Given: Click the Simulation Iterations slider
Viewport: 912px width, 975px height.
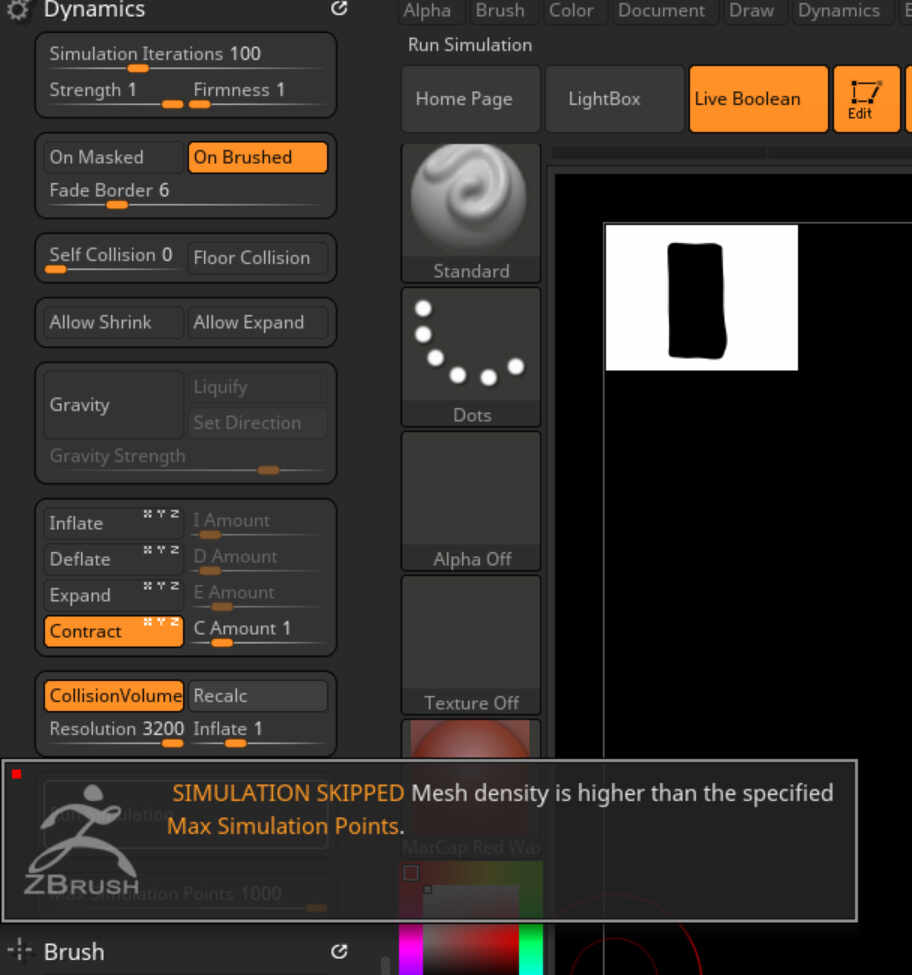Looking at the screenshot, I should pos(186,58).
